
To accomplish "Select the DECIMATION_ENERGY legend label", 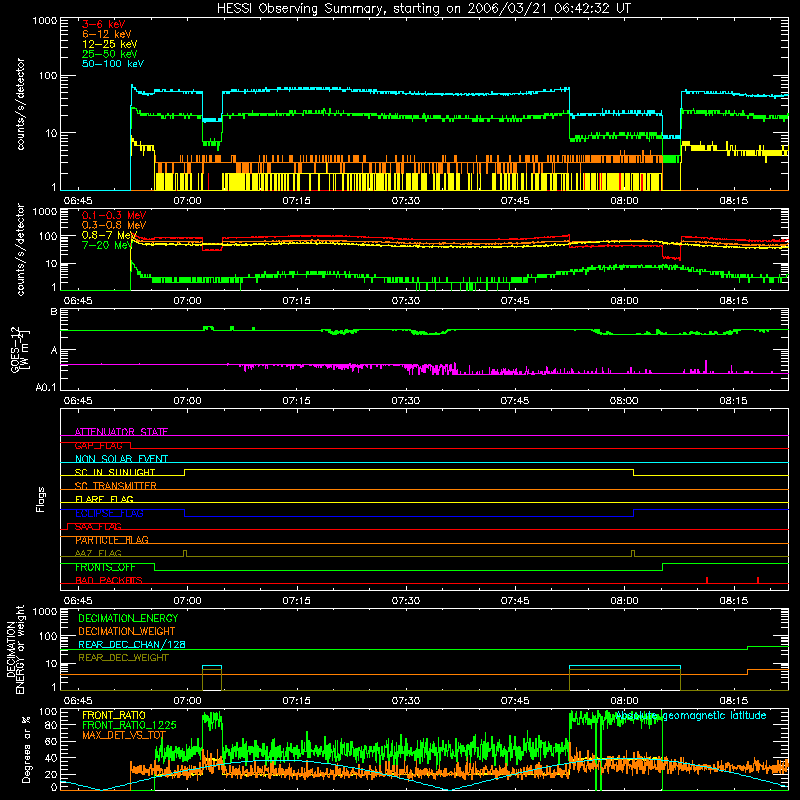I will pyautogui.click(x=128, y=618).
